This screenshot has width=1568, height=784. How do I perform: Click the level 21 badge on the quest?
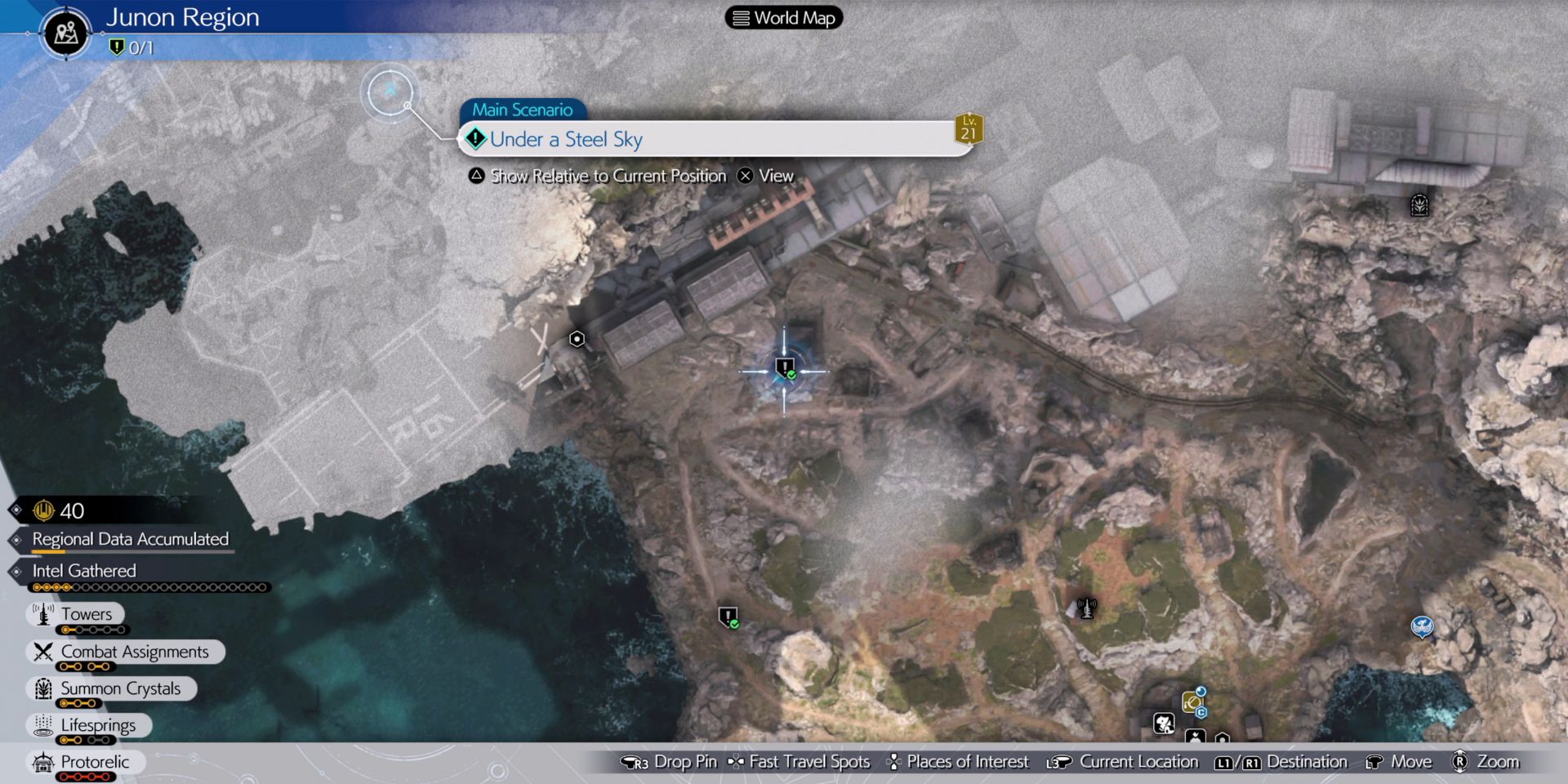tap(969, 128)
